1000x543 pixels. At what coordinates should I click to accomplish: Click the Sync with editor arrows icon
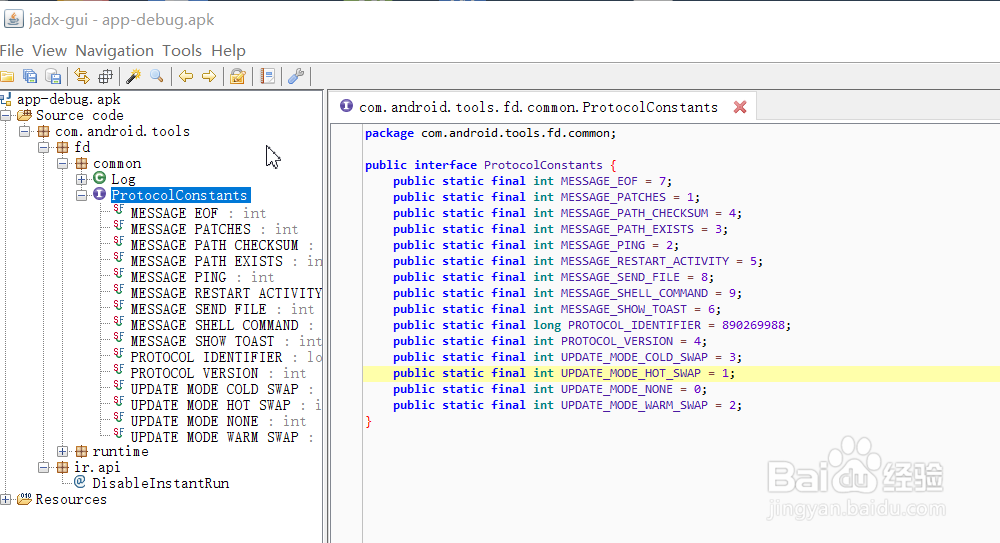(82, 77)
